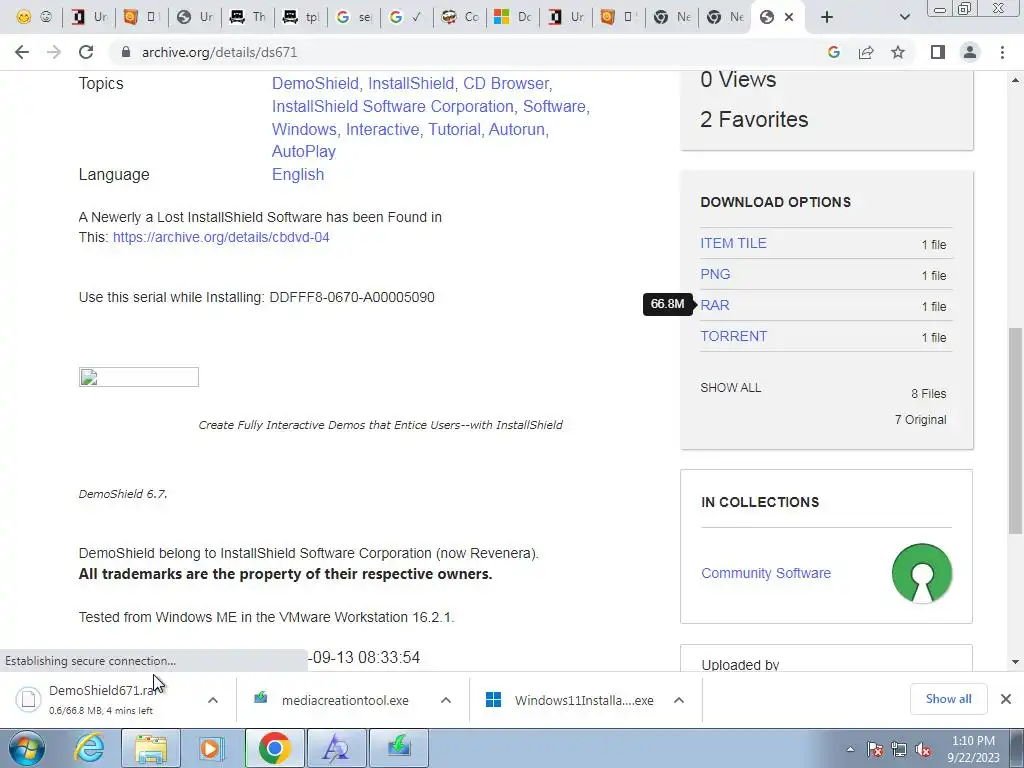Switch to the 'Co' tab
This screenshot has width=1024, height=768.
(460, 17)
